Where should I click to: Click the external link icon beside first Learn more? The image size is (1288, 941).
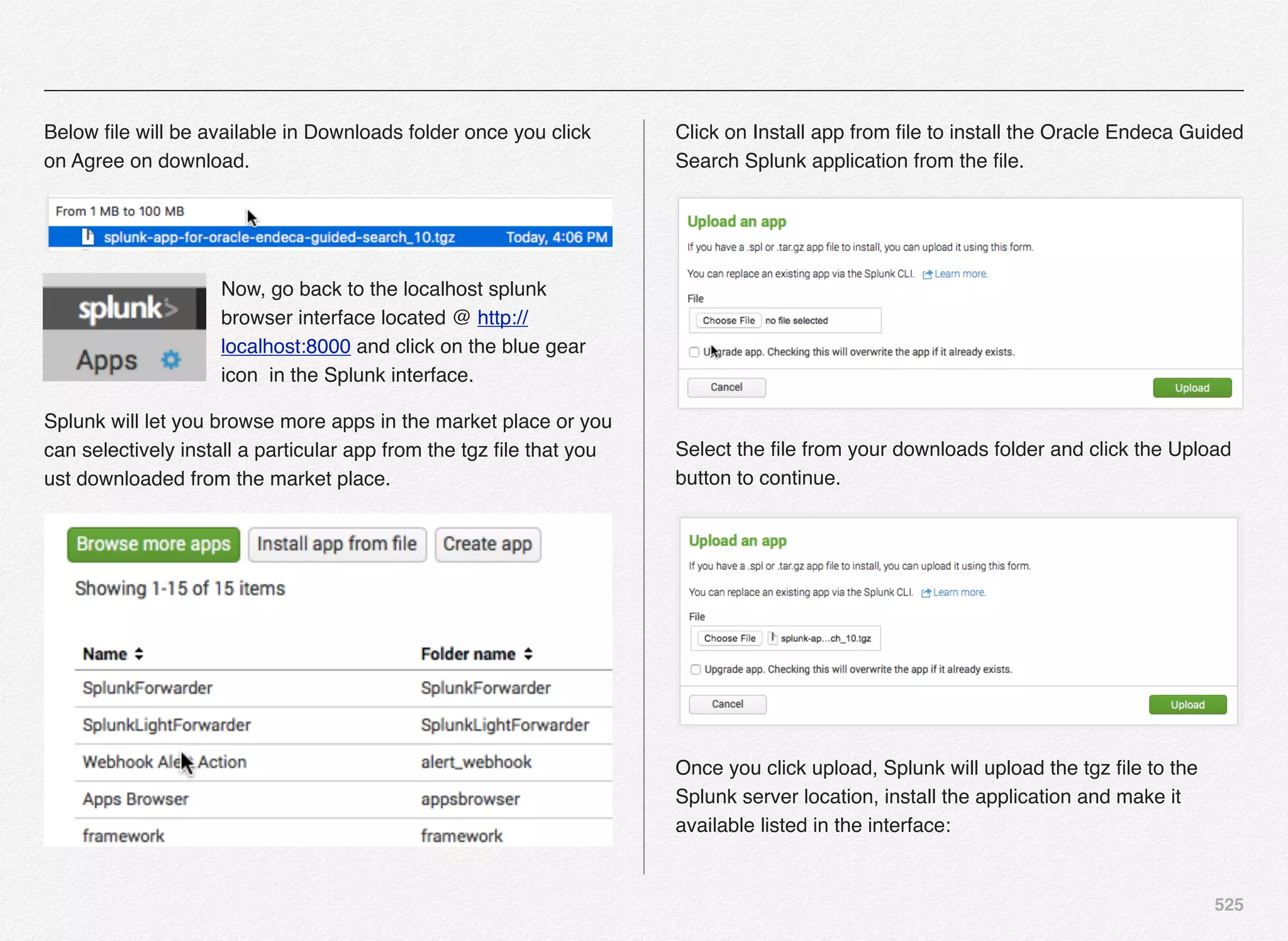927,274
